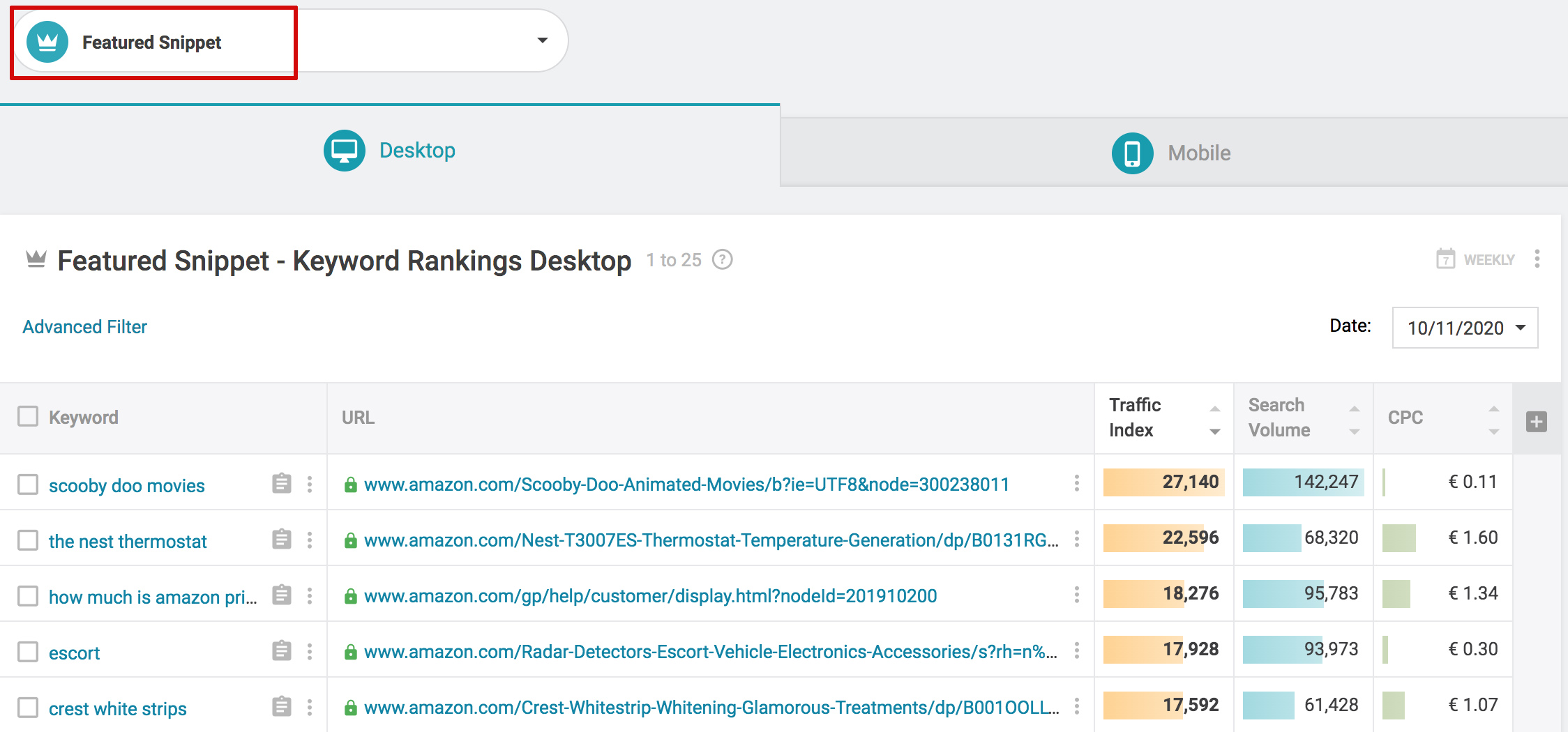
Task: Click clipboard icon for the nest thermostat
Action: pyautogui.click(x=282, y=539)
